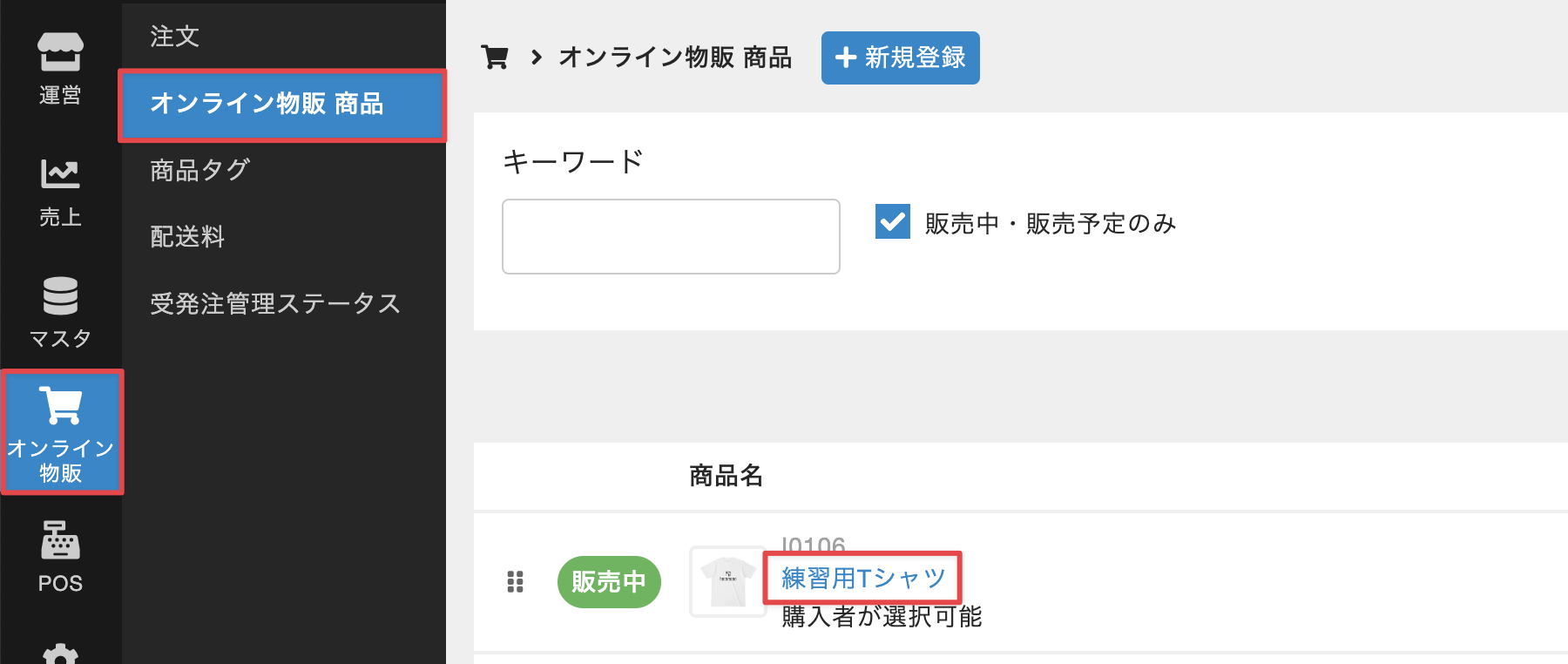This screenshot has height=664, width=1568.
Task: Click the breadcrumb shopping cart icon
Action: point(495,58)
